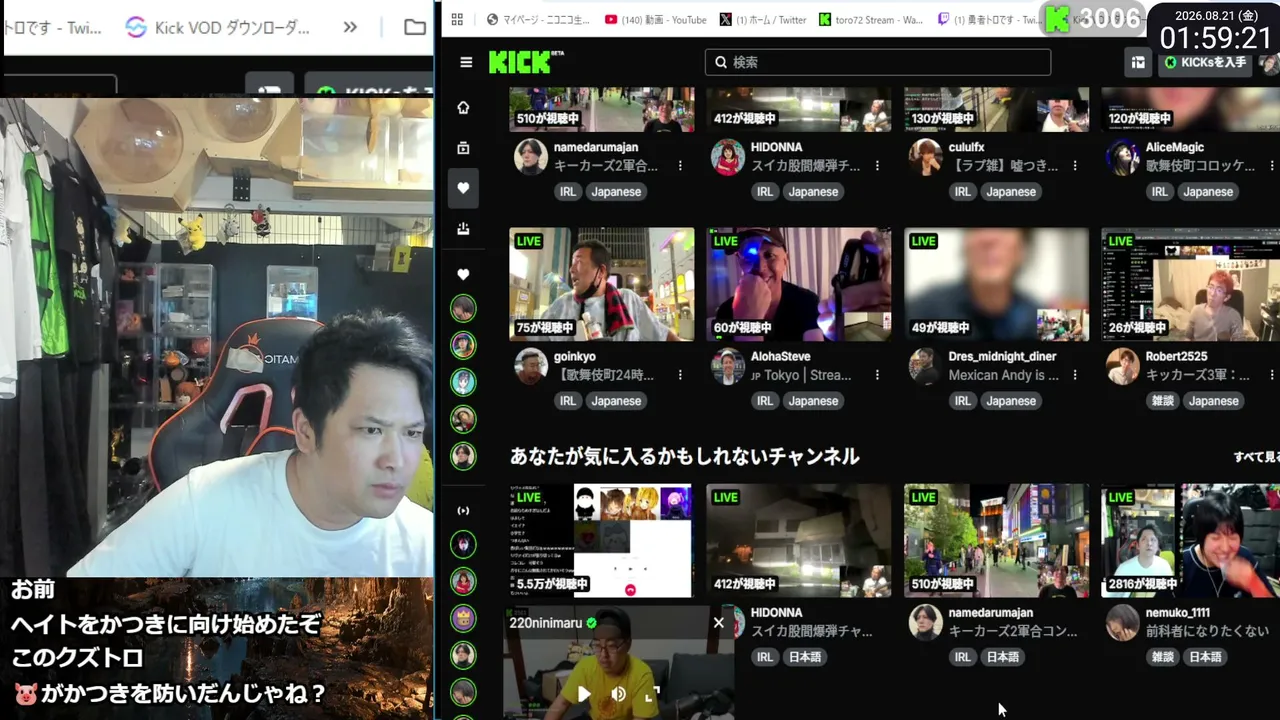Open the recommended-row namedarumajan avatar

[x=925, y=622]
